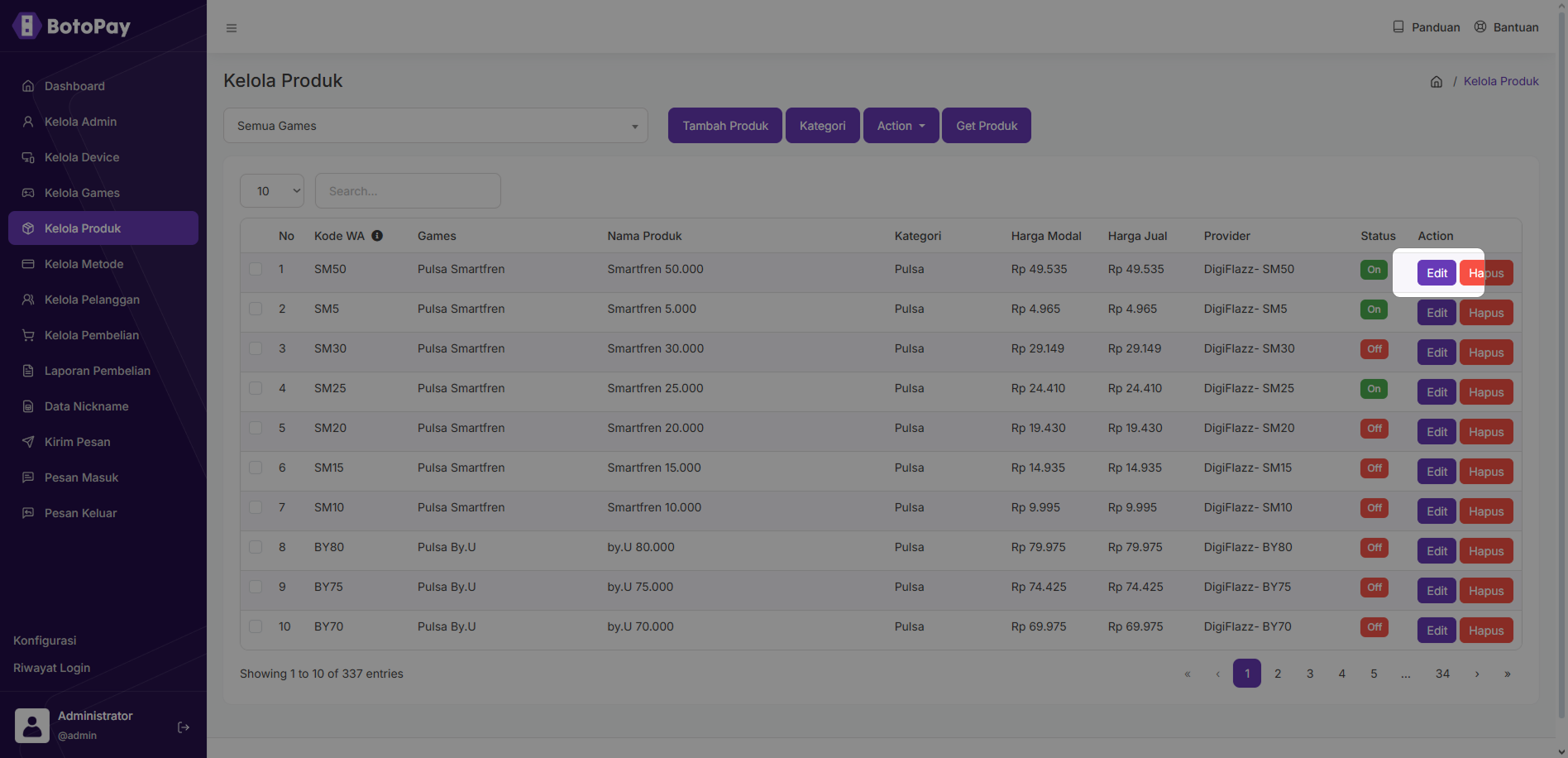Toggle the On status of SM25
The image size is (1568, 758).
(1374, 389)
